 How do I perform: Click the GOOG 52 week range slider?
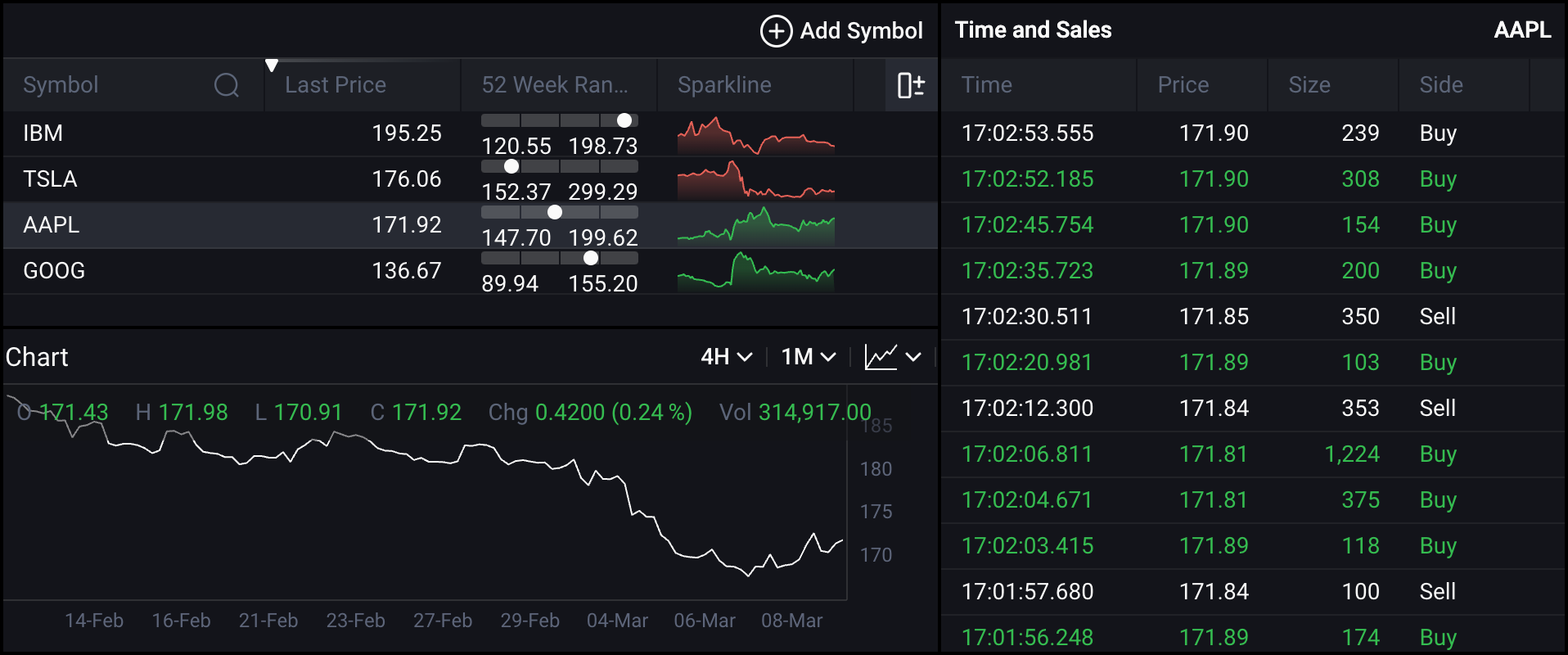coord(560,258)
